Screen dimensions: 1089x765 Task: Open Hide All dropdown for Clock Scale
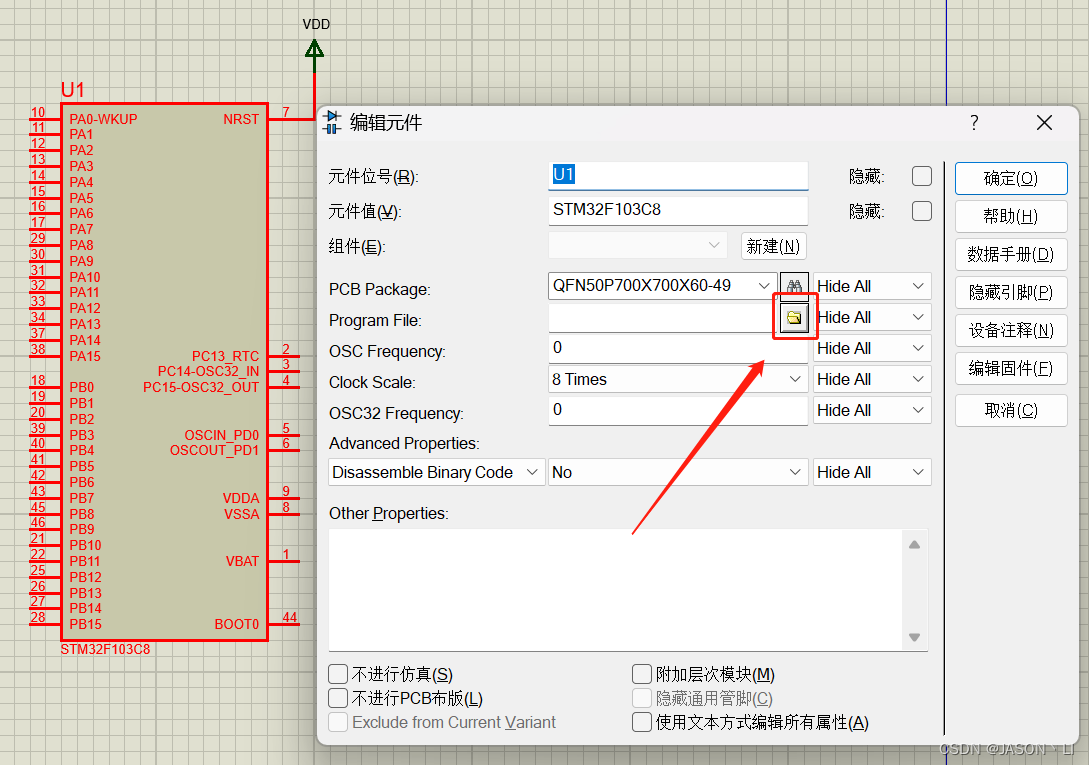point(872,379)
